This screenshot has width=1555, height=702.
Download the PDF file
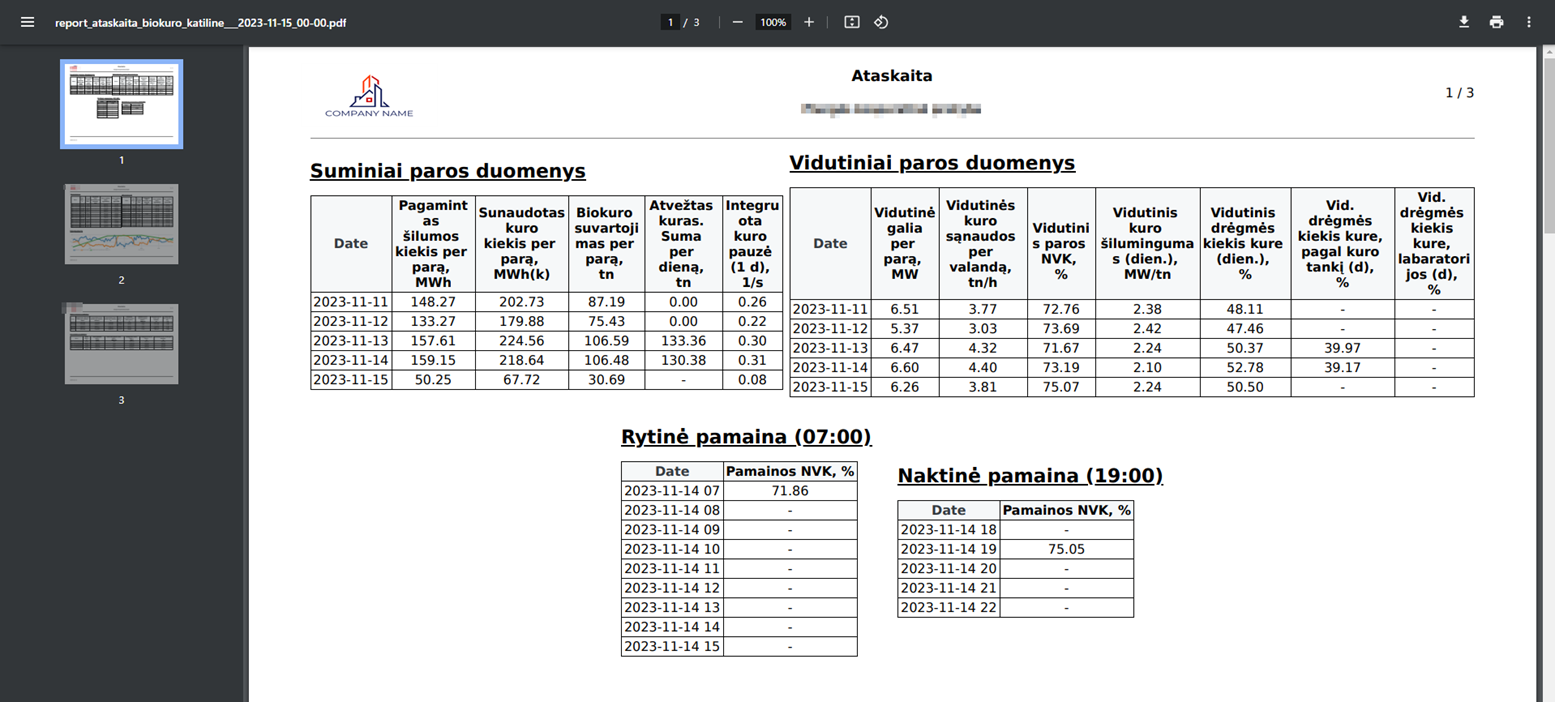click(x=1464, y=22)
